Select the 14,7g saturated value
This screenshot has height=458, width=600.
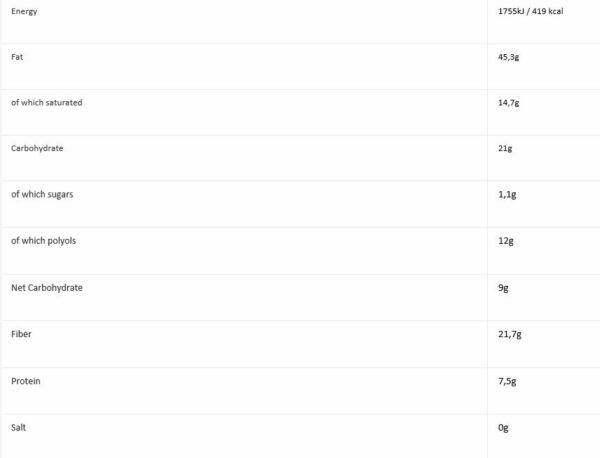[x=509, y=103]
